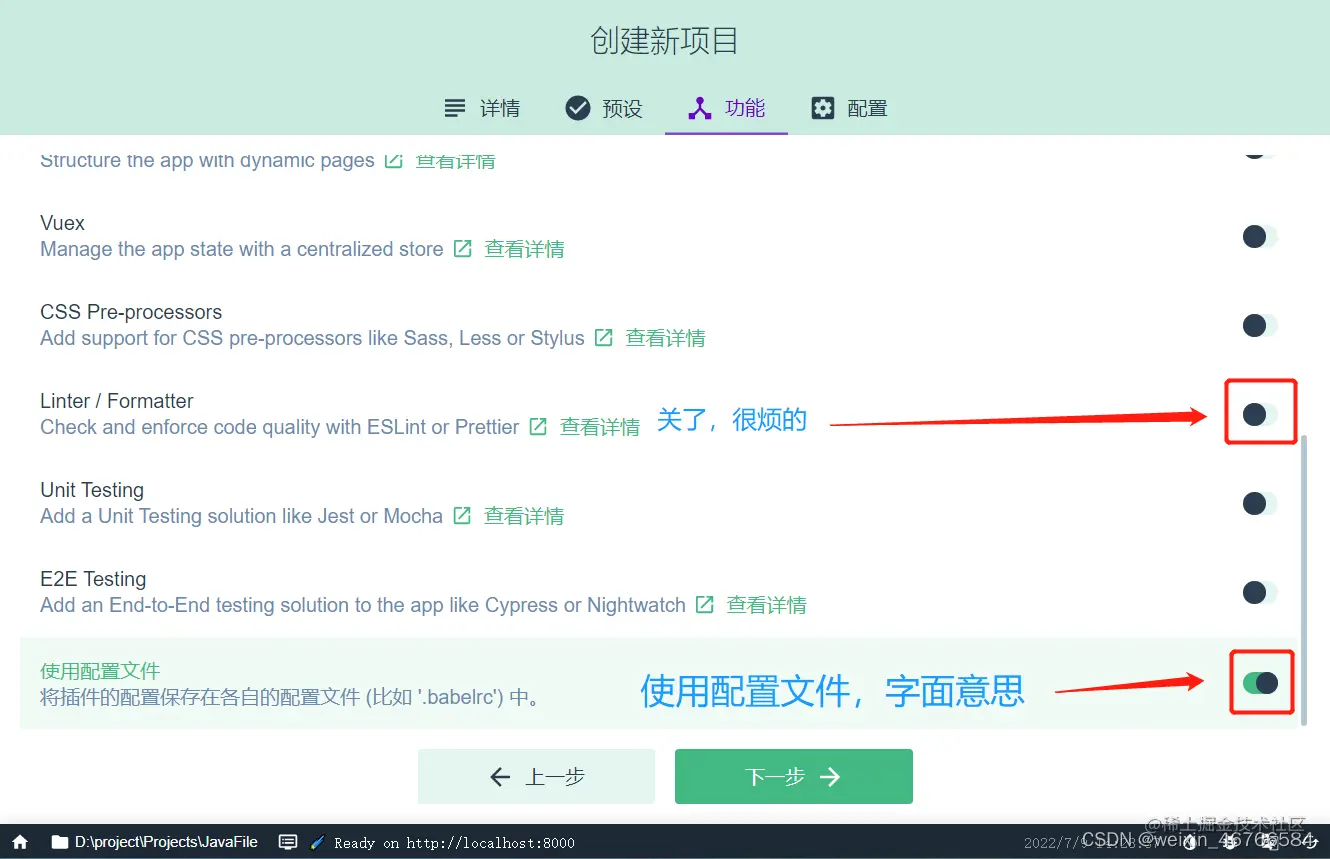Disable the 使用配置文件 toggle
Image resolution: width=1330 pixels, height=859 pixels.
(x=1261, y=683)
